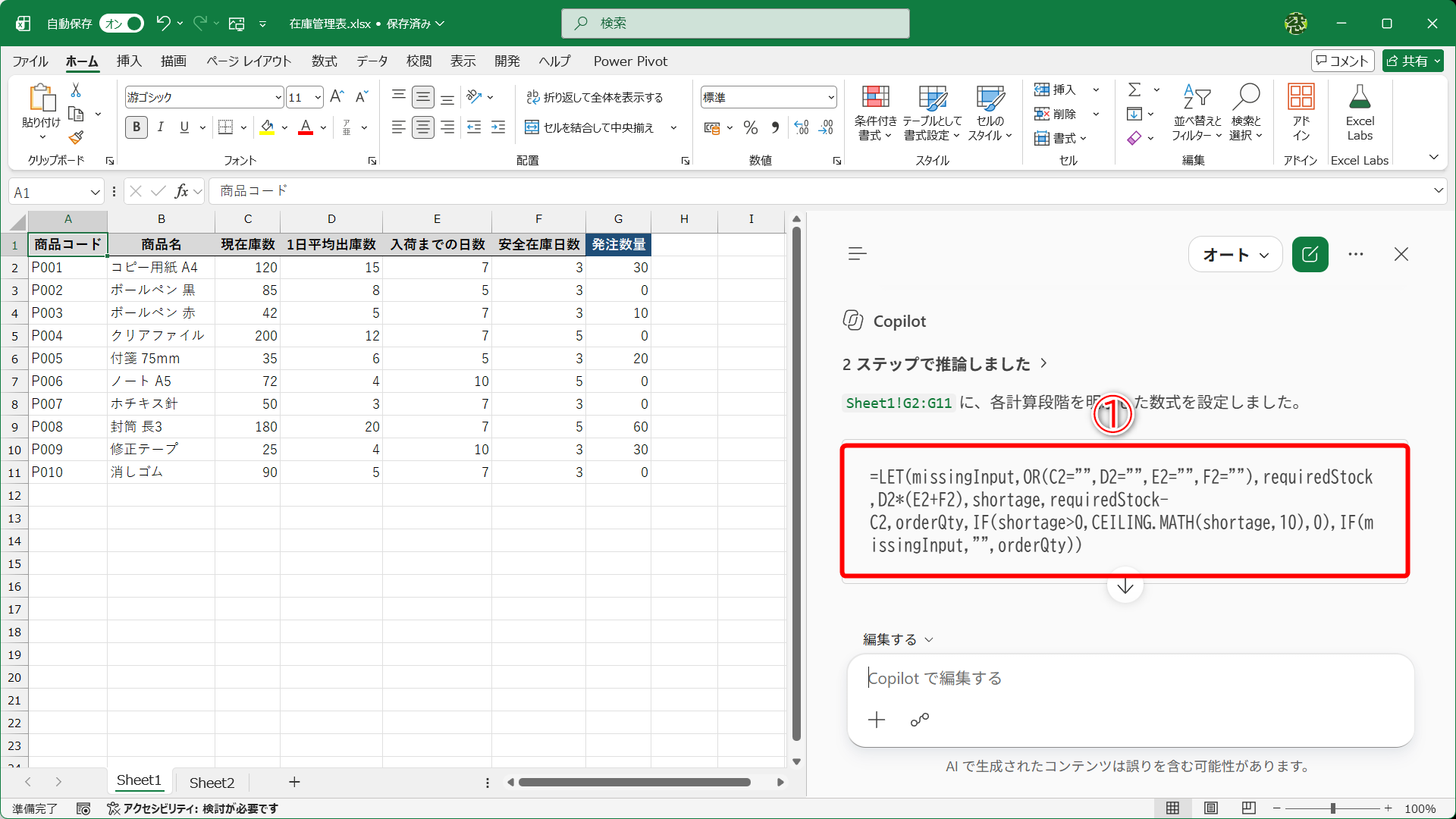Click the AutoSum sigma icon
The image size is (1456, 819).
1134,89
